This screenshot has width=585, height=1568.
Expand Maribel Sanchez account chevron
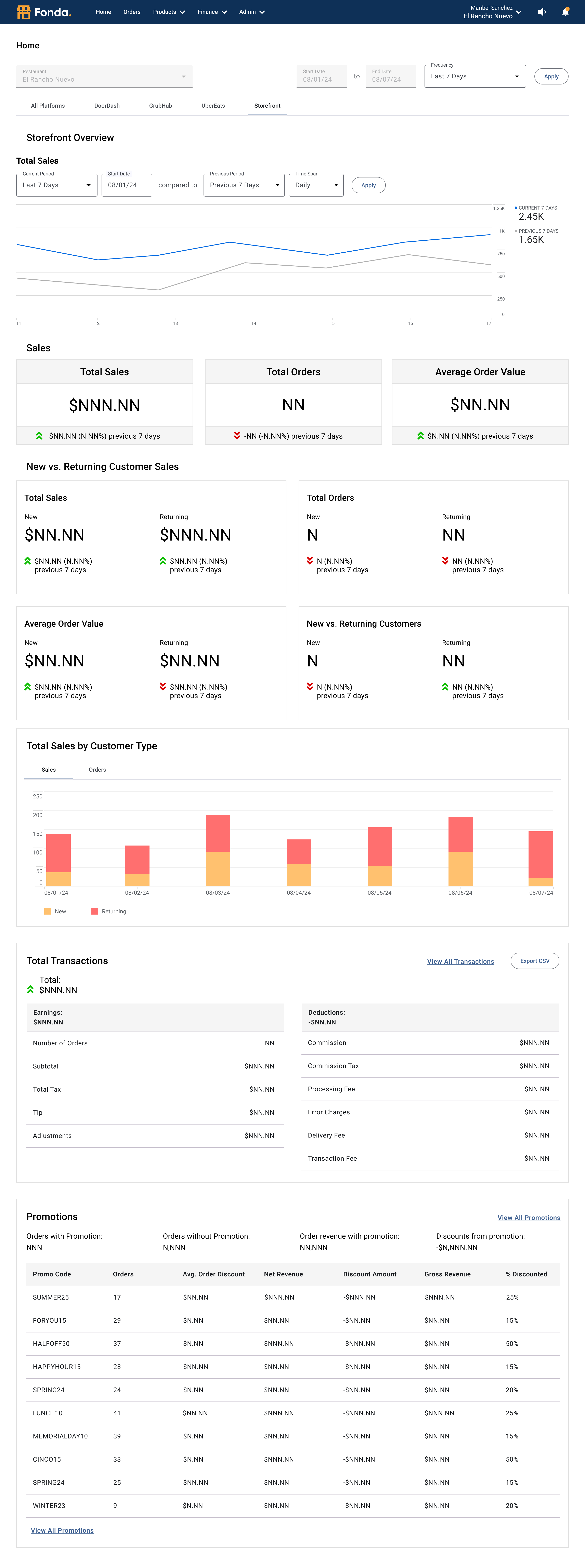519,12
